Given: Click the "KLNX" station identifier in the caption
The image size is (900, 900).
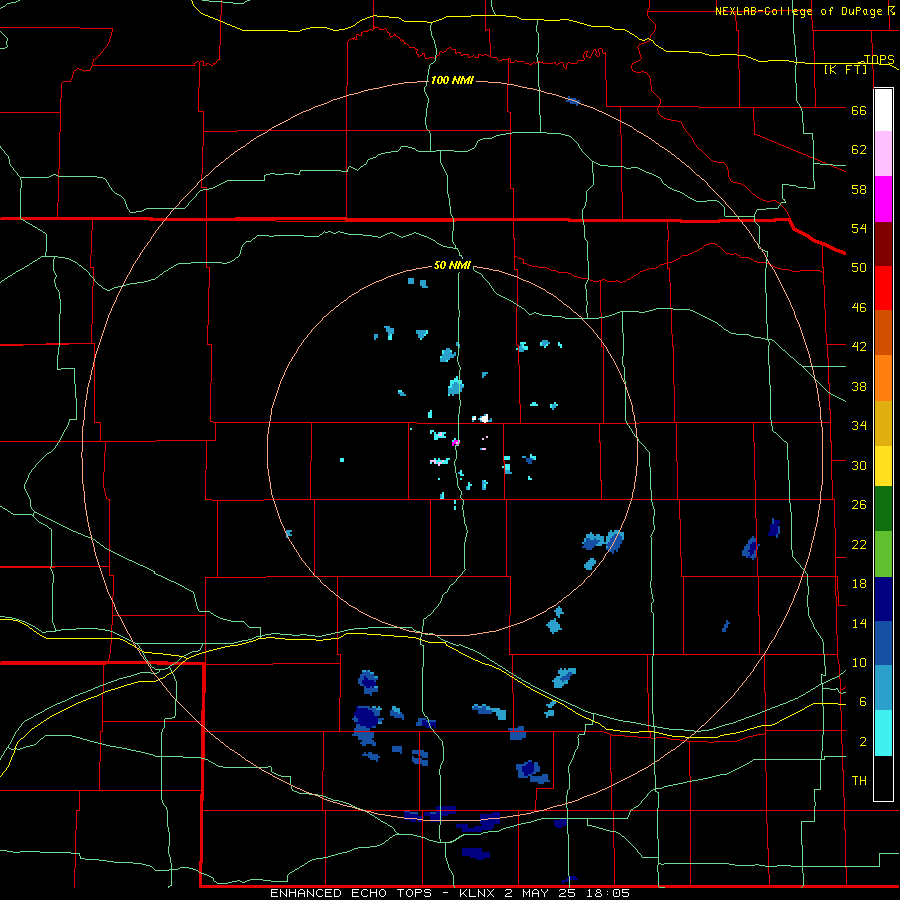Looking at the screenshot, I should point(479,893).
